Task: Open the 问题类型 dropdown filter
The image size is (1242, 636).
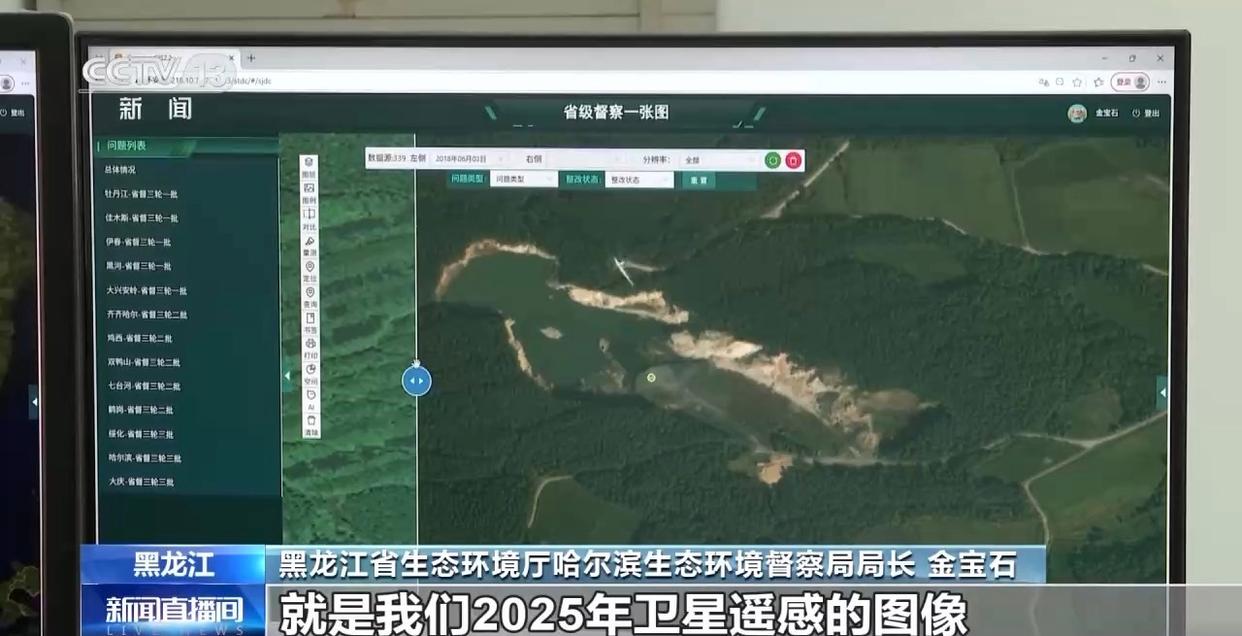Action: point(523,180)
